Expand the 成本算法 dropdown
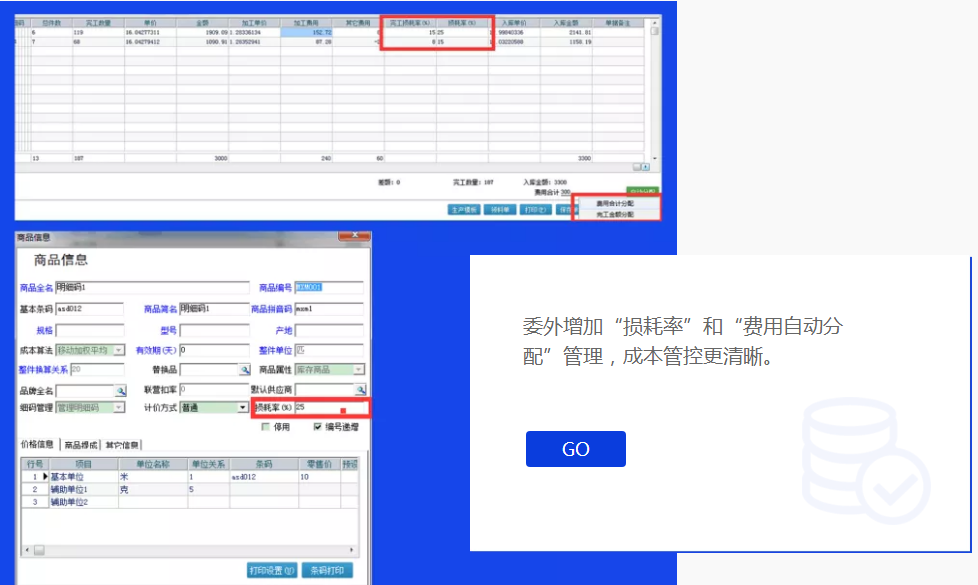The width and height of the screenshot is (978, 585). [119, 351]
